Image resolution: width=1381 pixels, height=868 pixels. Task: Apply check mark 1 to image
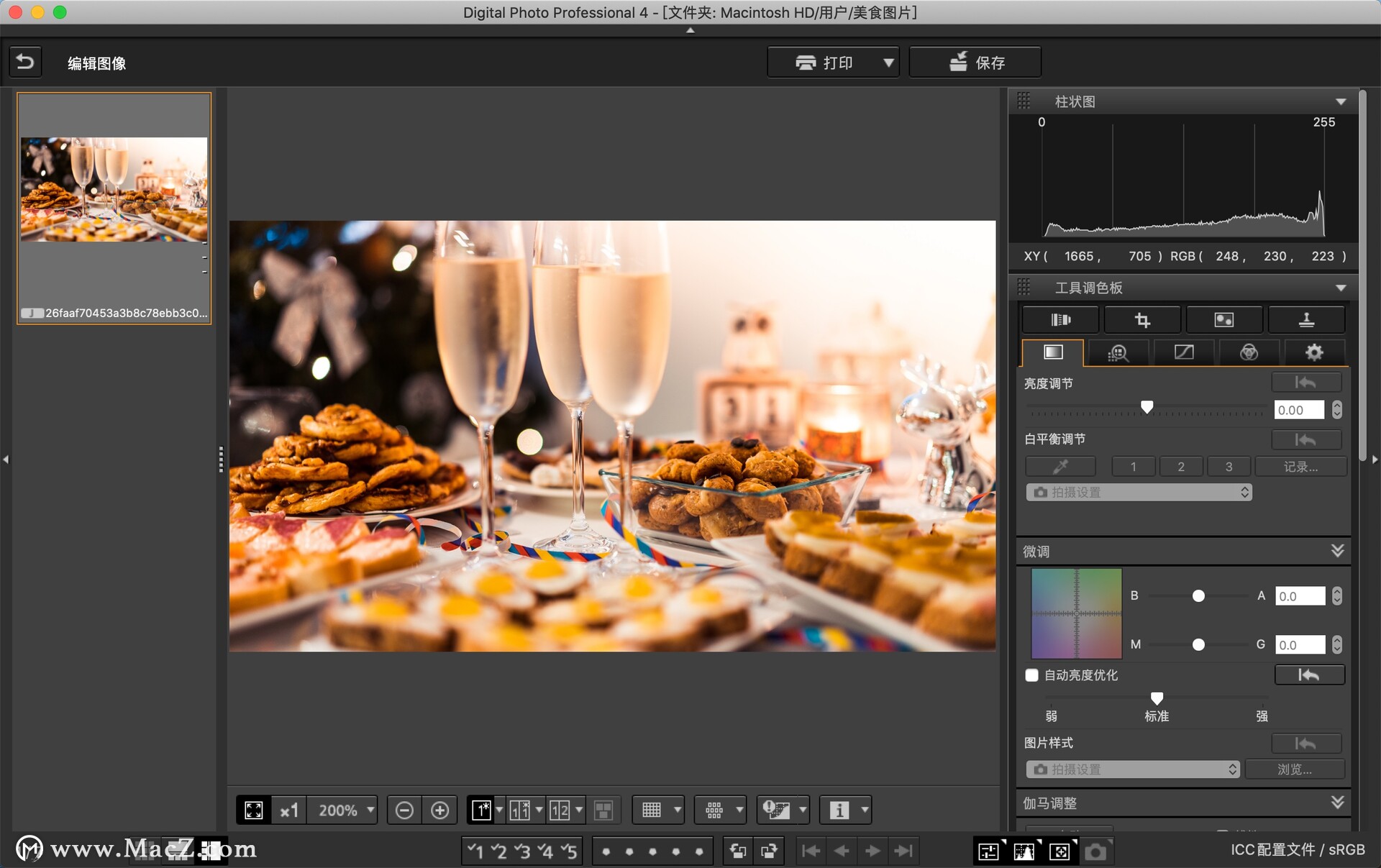(x=475, y=851)
